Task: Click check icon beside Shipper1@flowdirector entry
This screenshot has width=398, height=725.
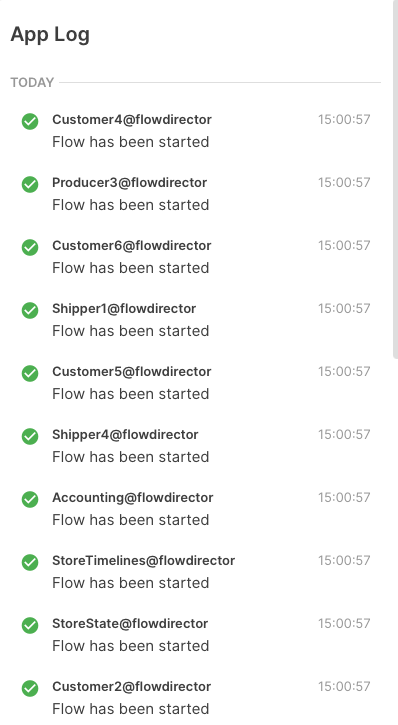Action: pos(30,310)
